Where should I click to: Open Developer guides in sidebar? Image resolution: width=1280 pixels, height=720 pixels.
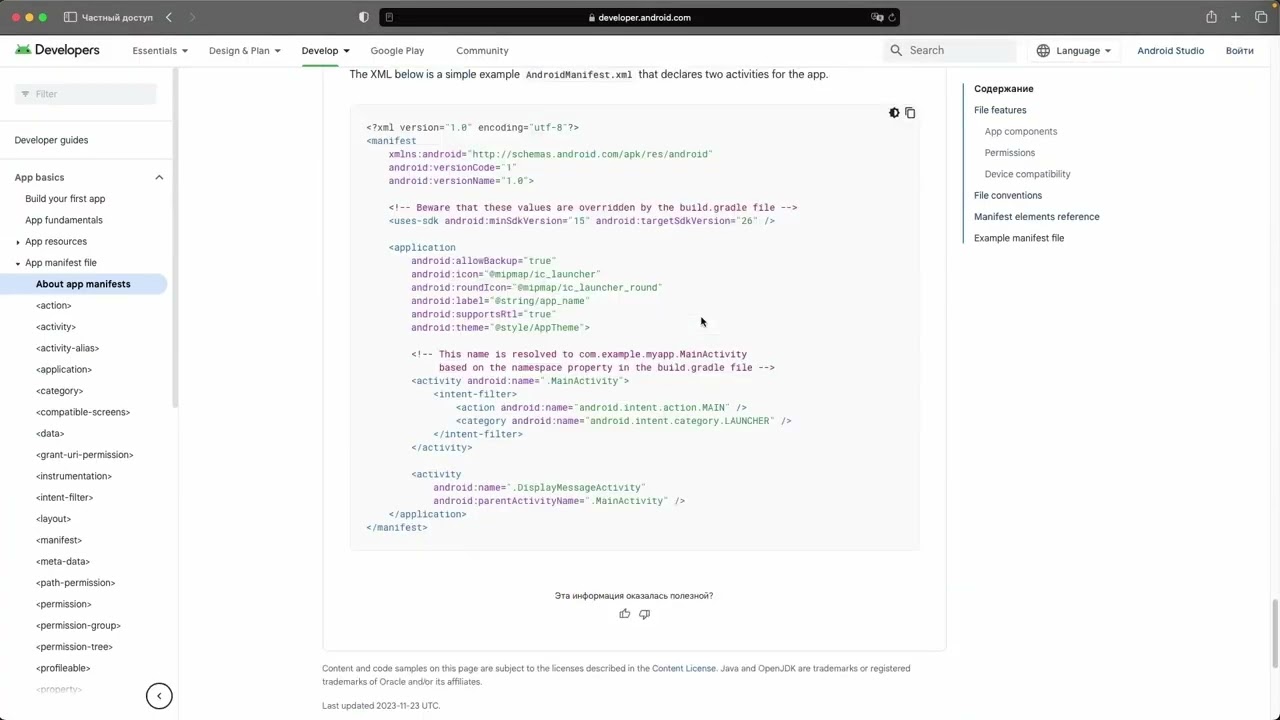coord(51,140)
